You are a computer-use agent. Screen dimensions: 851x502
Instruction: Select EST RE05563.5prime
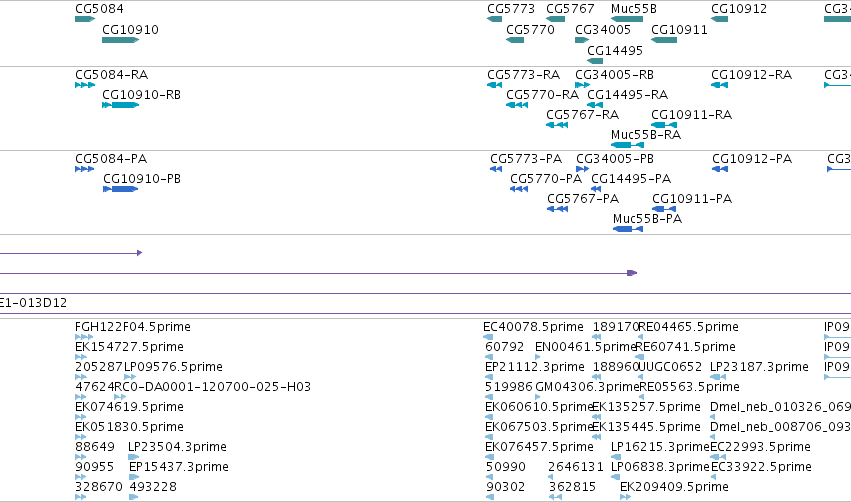642,397
